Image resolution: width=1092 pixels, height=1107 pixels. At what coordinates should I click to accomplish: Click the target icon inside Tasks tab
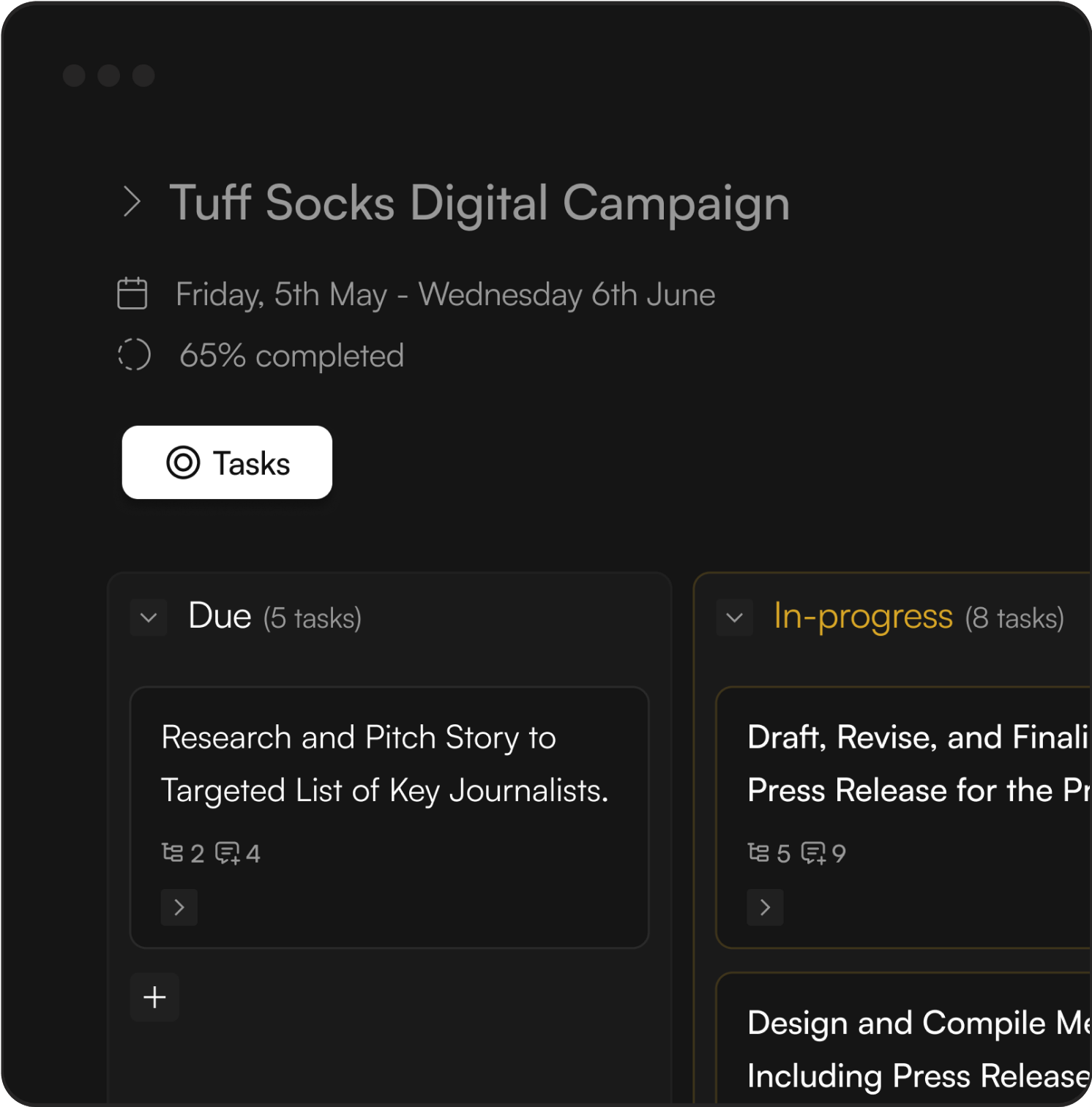click(x=183, y=463)
